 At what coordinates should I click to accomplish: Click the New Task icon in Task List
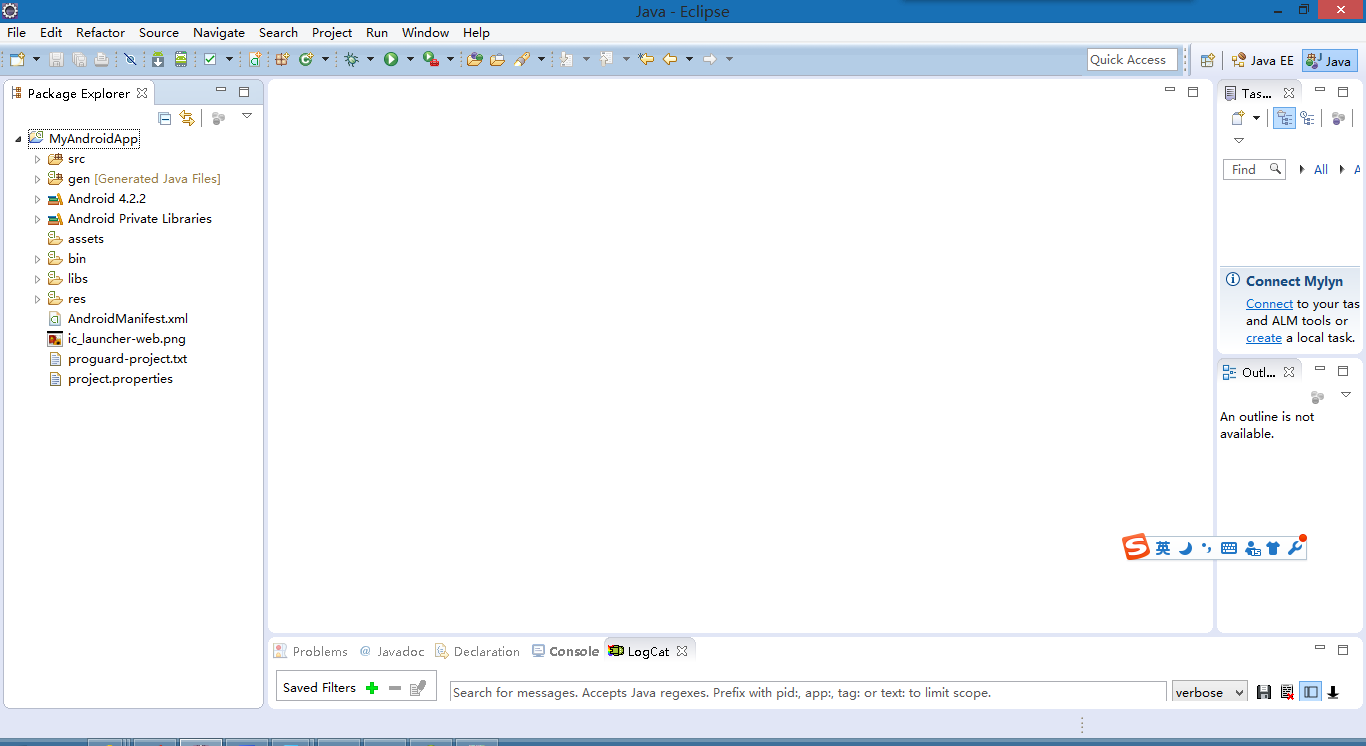[x=1238, y=118]
